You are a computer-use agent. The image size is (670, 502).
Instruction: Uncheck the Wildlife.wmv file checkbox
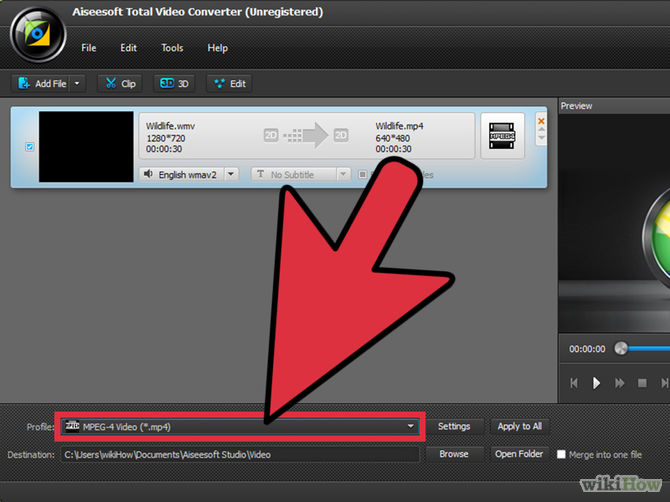coord(29,147)
